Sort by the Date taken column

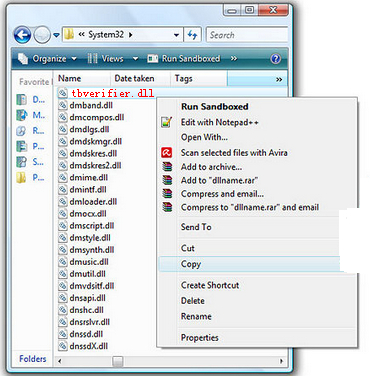[140, 79]
